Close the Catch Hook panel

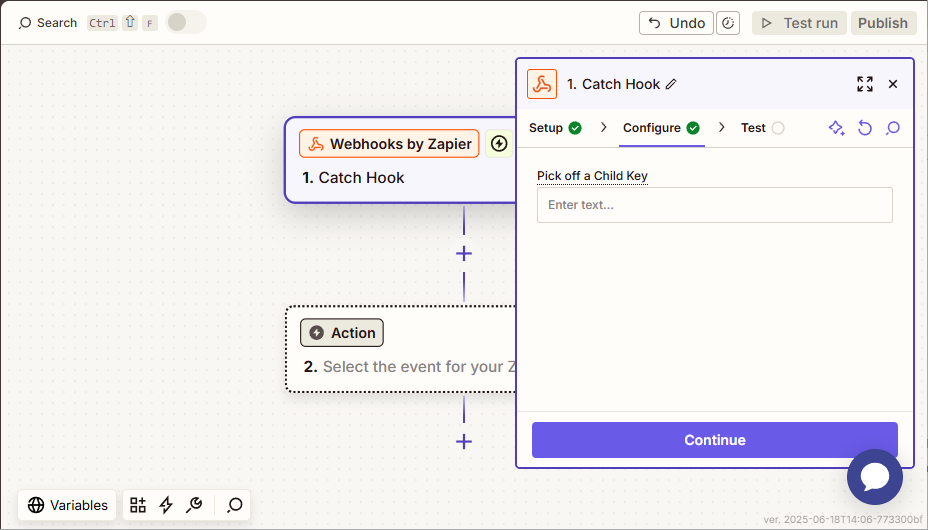click(893, 84)
